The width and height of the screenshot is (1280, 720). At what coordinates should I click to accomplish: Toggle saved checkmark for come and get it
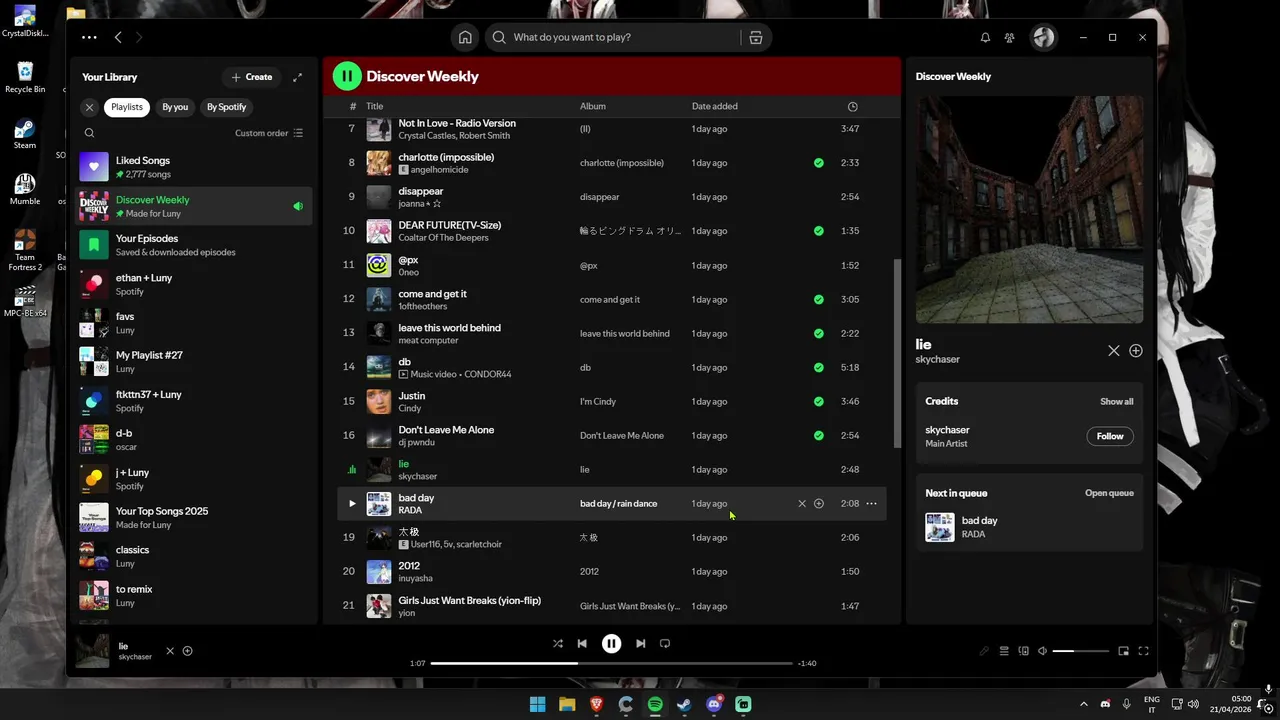tap(819, 299)
